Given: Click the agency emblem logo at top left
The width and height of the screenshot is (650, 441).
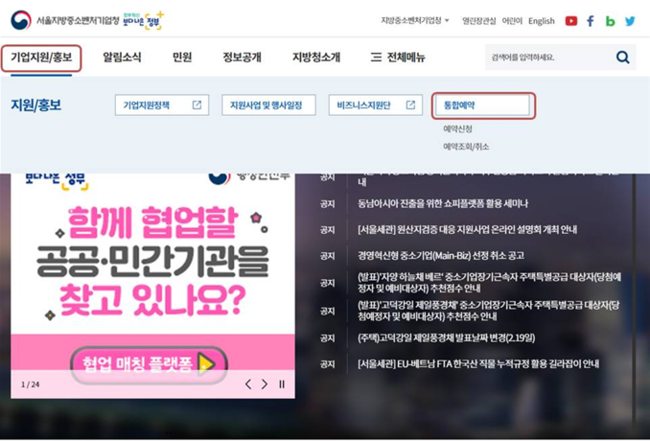Looking at the screenshot, I should point(21,20).
